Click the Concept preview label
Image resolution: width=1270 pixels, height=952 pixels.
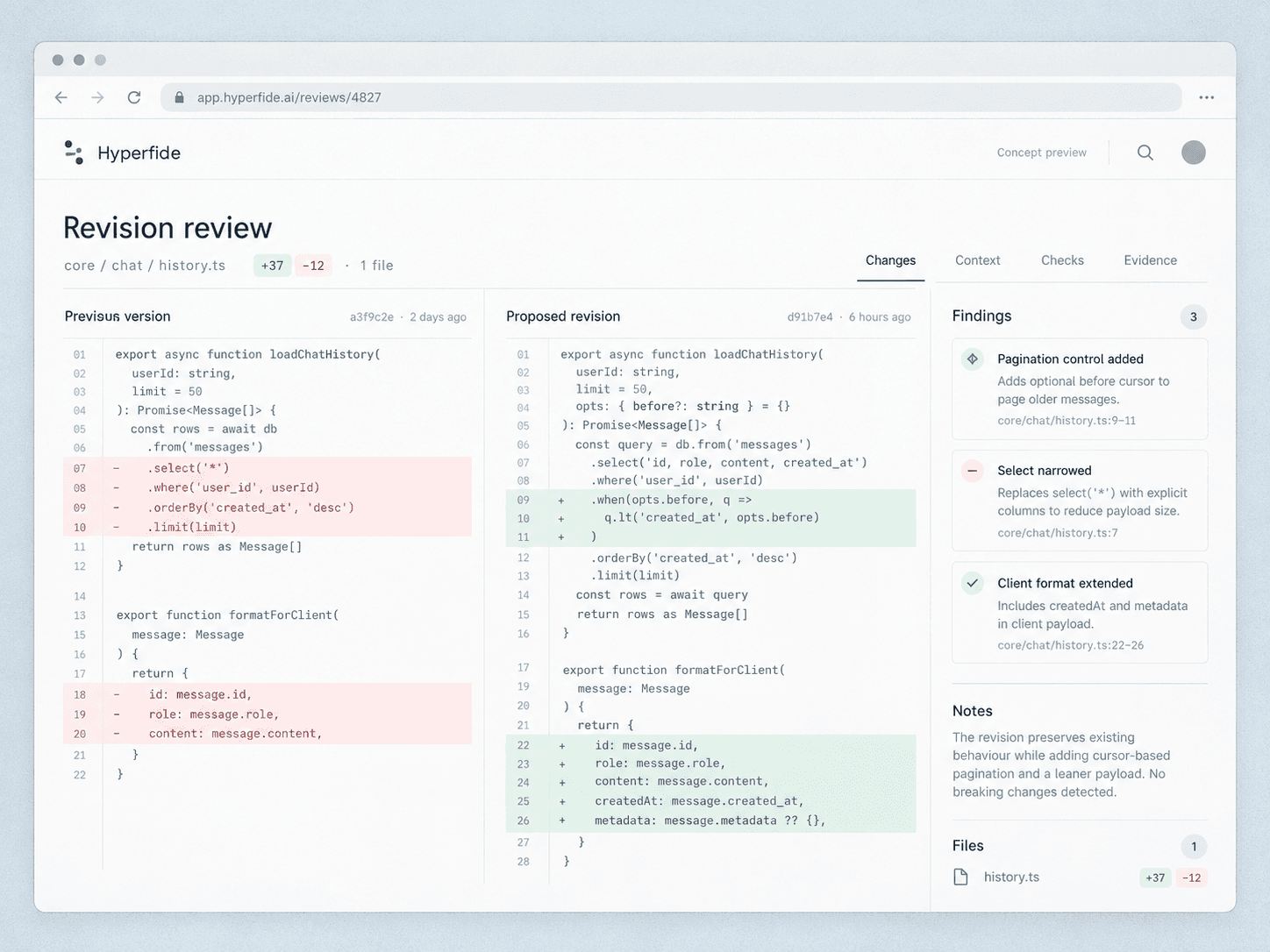(1041, 153)
